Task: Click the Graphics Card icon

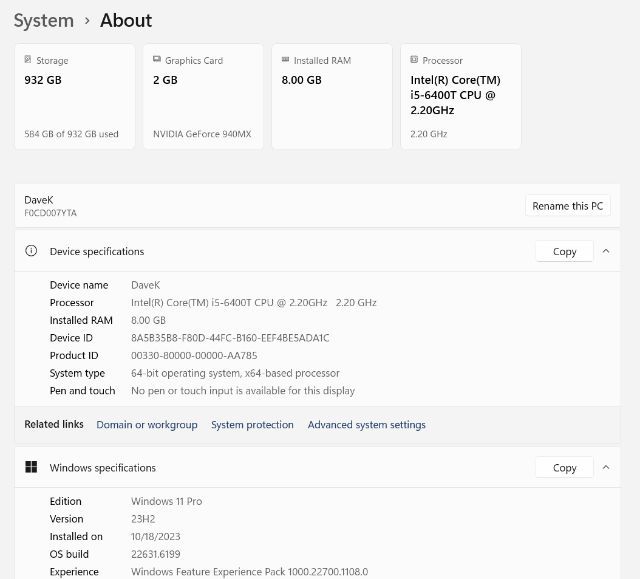Action: [157, 60]
